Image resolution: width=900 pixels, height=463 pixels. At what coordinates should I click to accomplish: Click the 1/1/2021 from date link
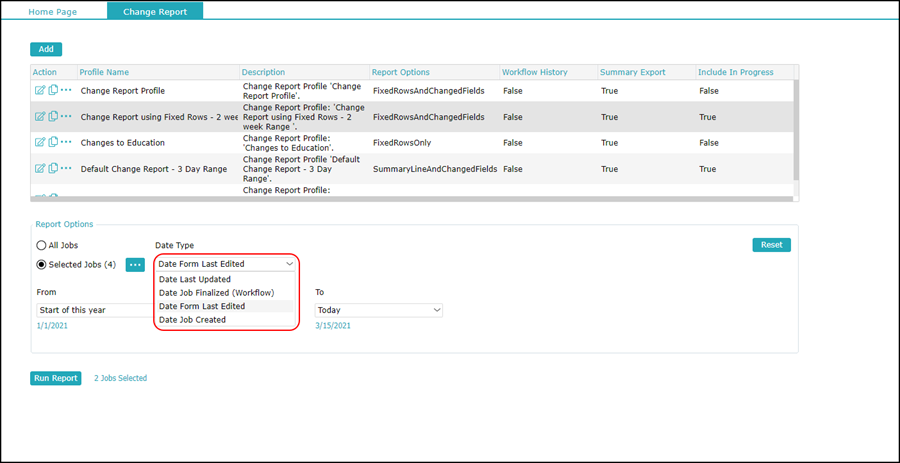[x=50, y=326]
